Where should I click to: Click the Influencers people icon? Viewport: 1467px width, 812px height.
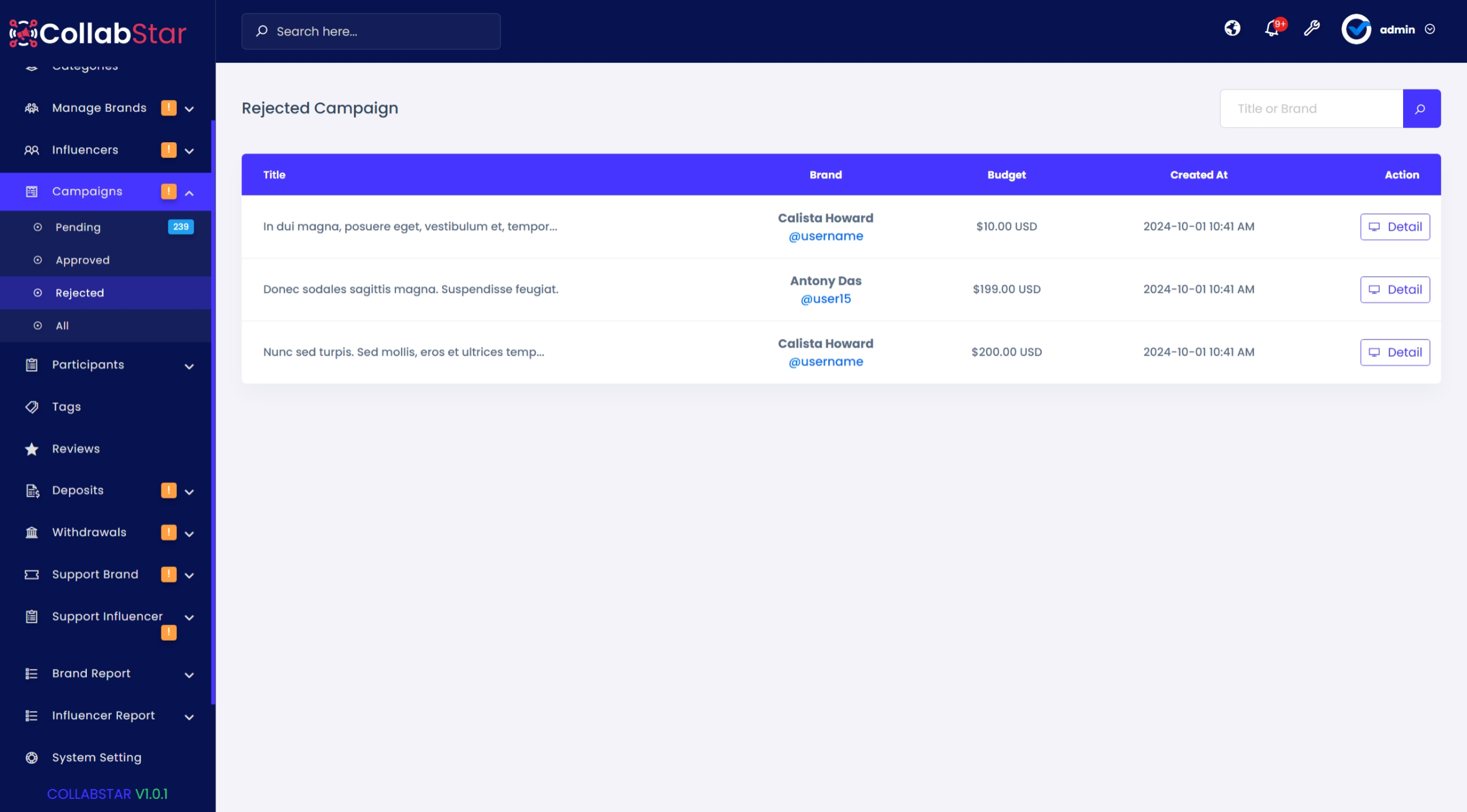click(32, 150)
